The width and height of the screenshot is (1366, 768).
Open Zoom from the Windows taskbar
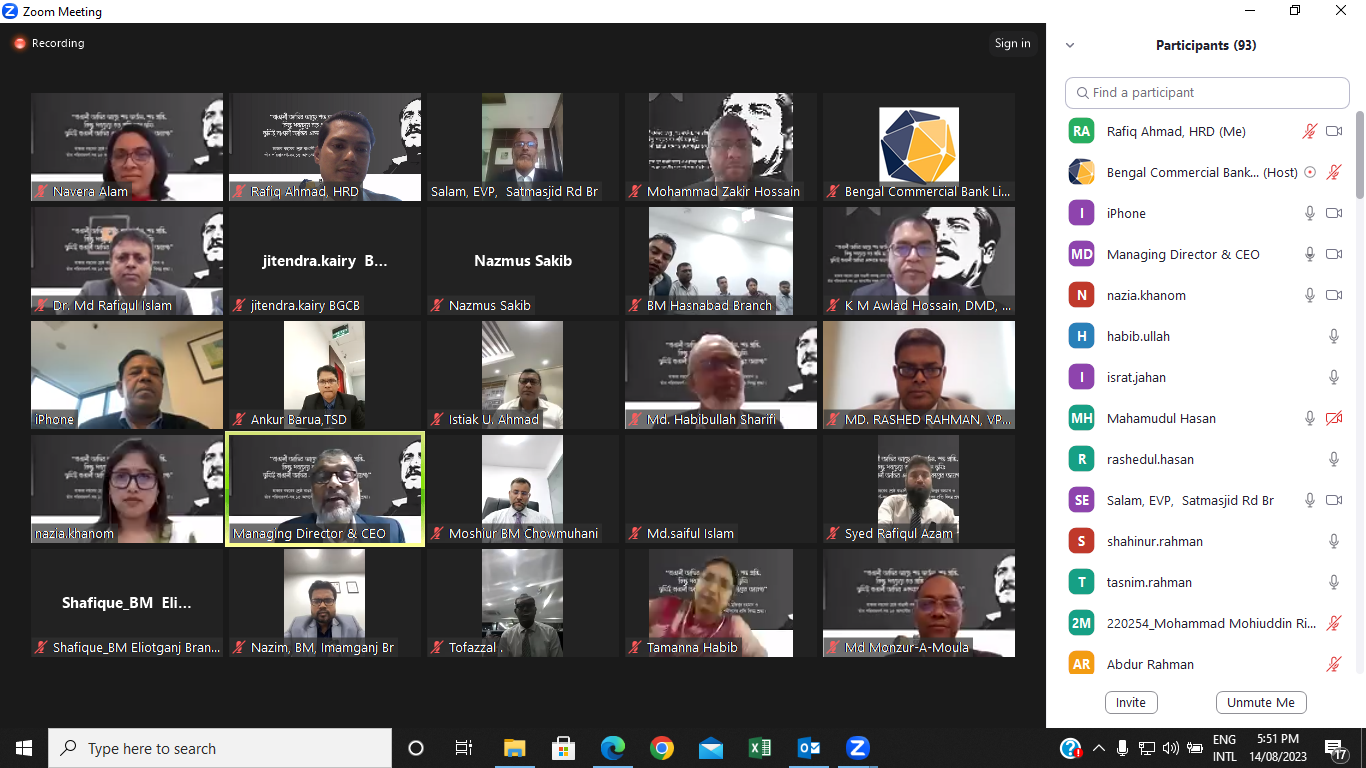[x=856, y=748]
